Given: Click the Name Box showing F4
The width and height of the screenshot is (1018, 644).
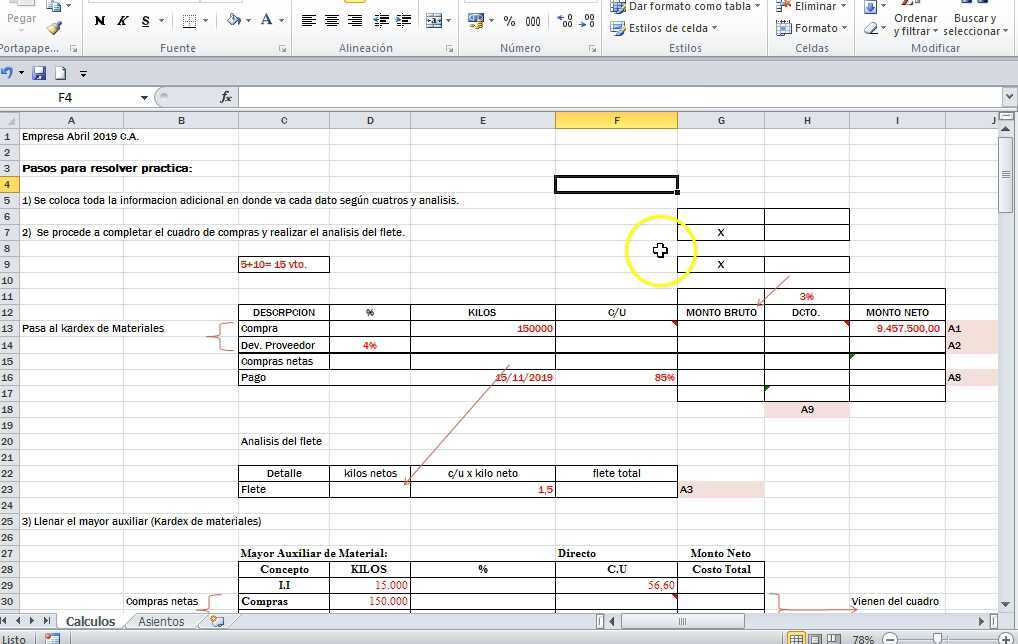Looking at the screenshot, I should 65,97.
